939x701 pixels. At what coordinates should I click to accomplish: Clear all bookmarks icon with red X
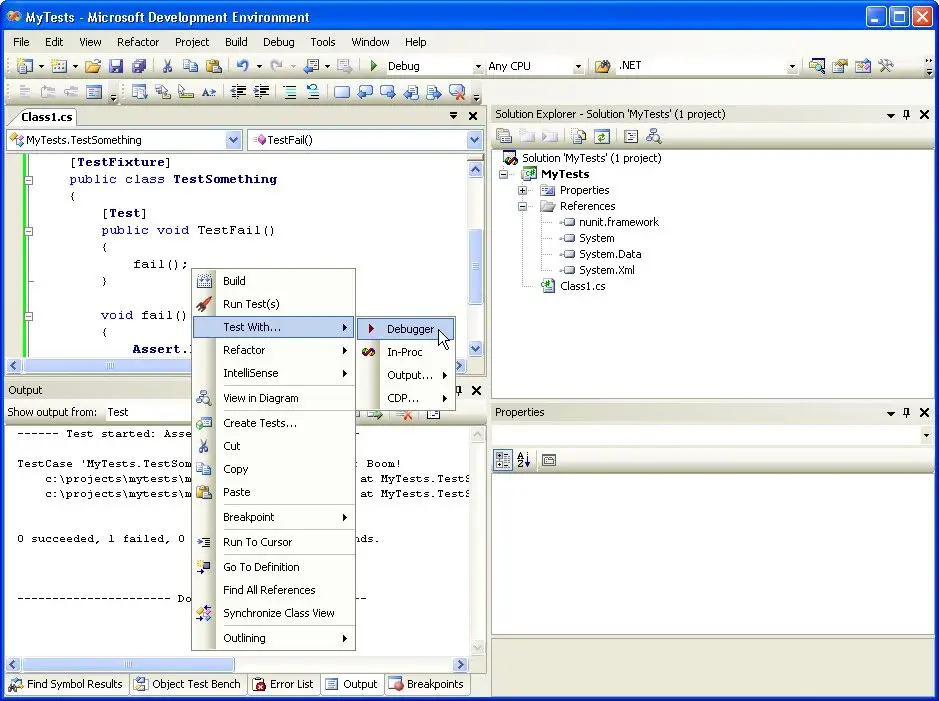pos(457,92)
